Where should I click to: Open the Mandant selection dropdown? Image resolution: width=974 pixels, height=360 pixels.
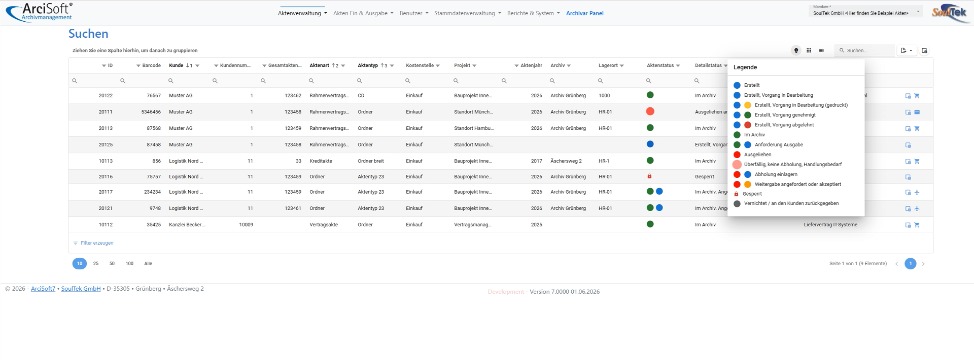click(866, 12)
